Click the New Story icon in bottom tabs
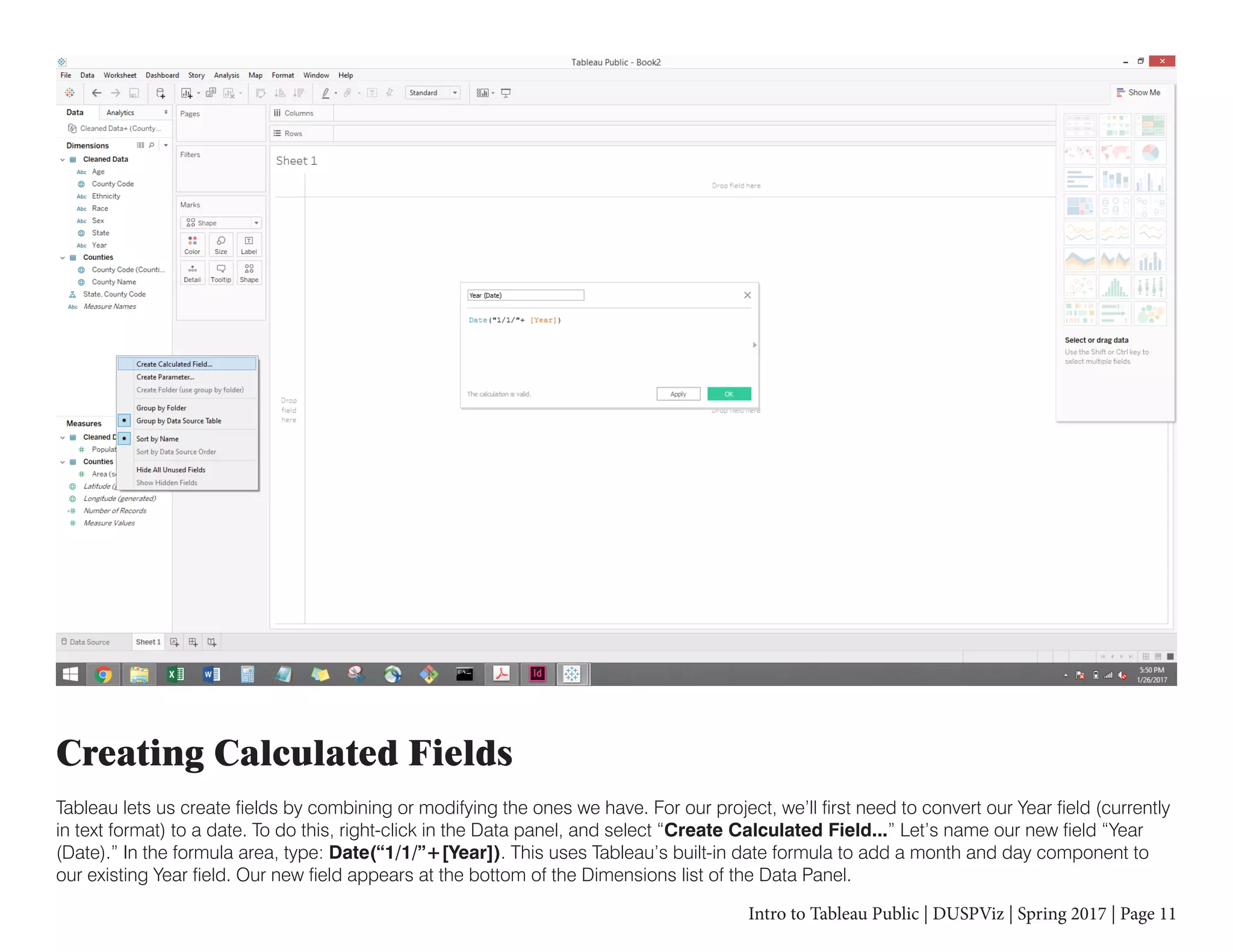The width and height of the screenshot is (1233, 952). point(211,642)
